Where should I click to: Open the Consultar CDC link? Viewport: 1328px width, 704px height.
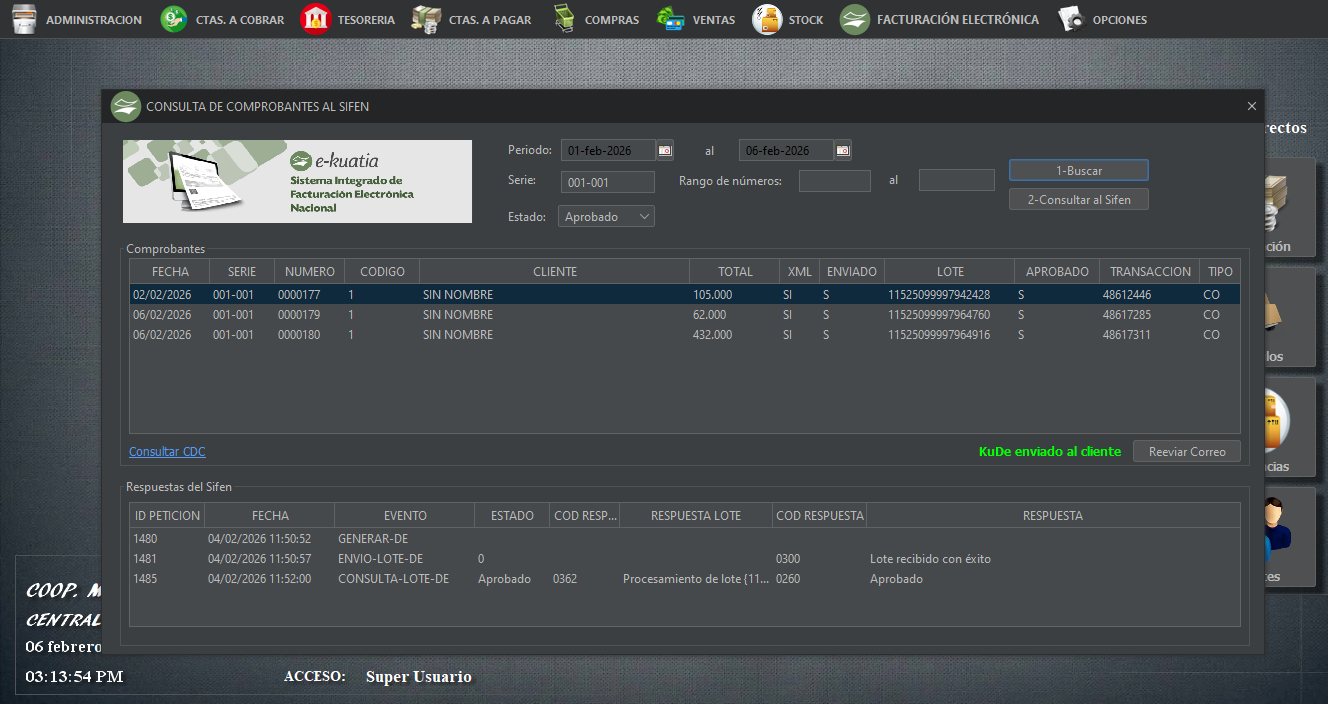click(167, 452)
